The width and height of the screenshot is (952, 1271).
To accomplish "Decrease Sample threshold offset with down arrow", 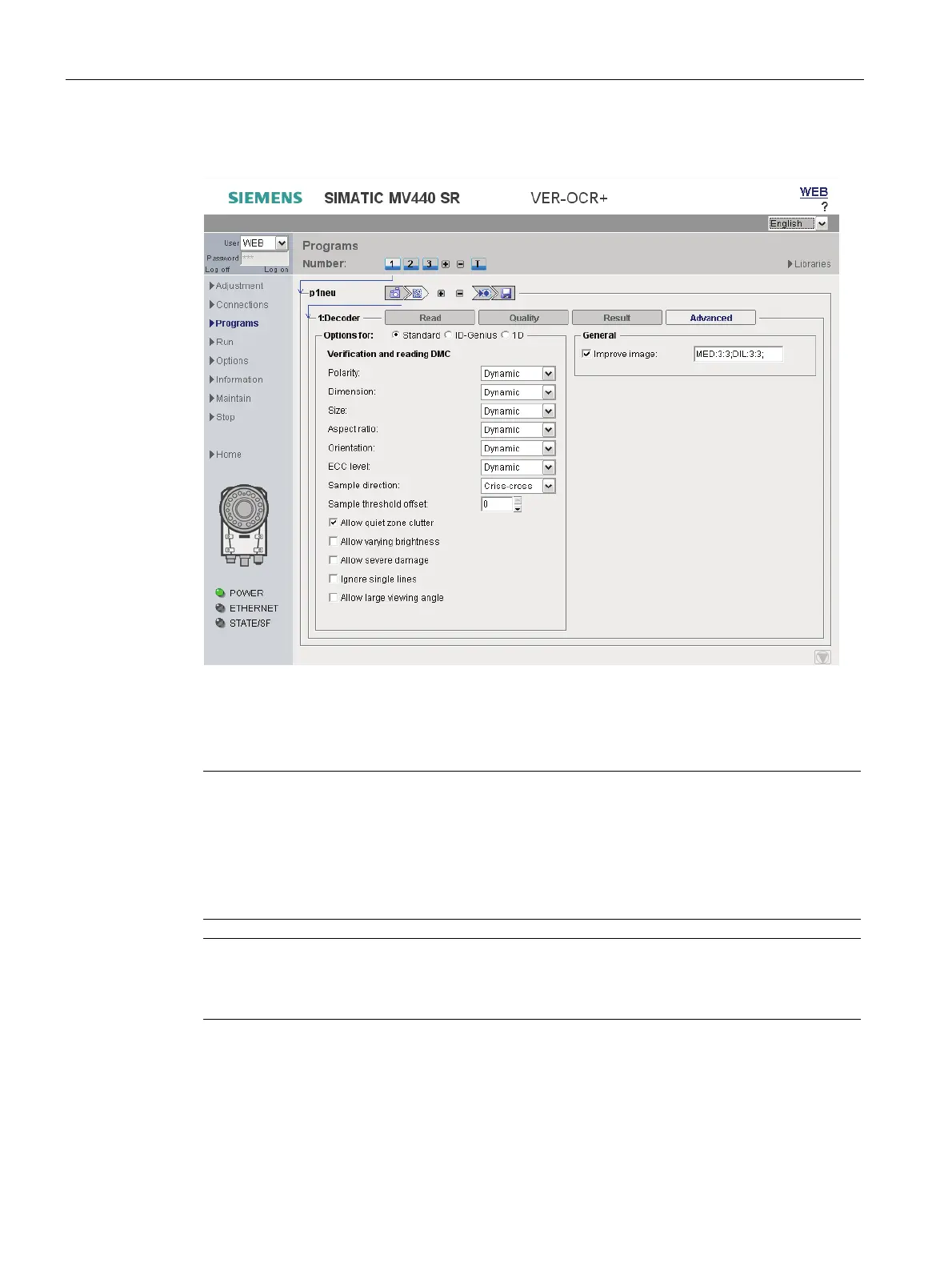I will (x=518, y=508).
